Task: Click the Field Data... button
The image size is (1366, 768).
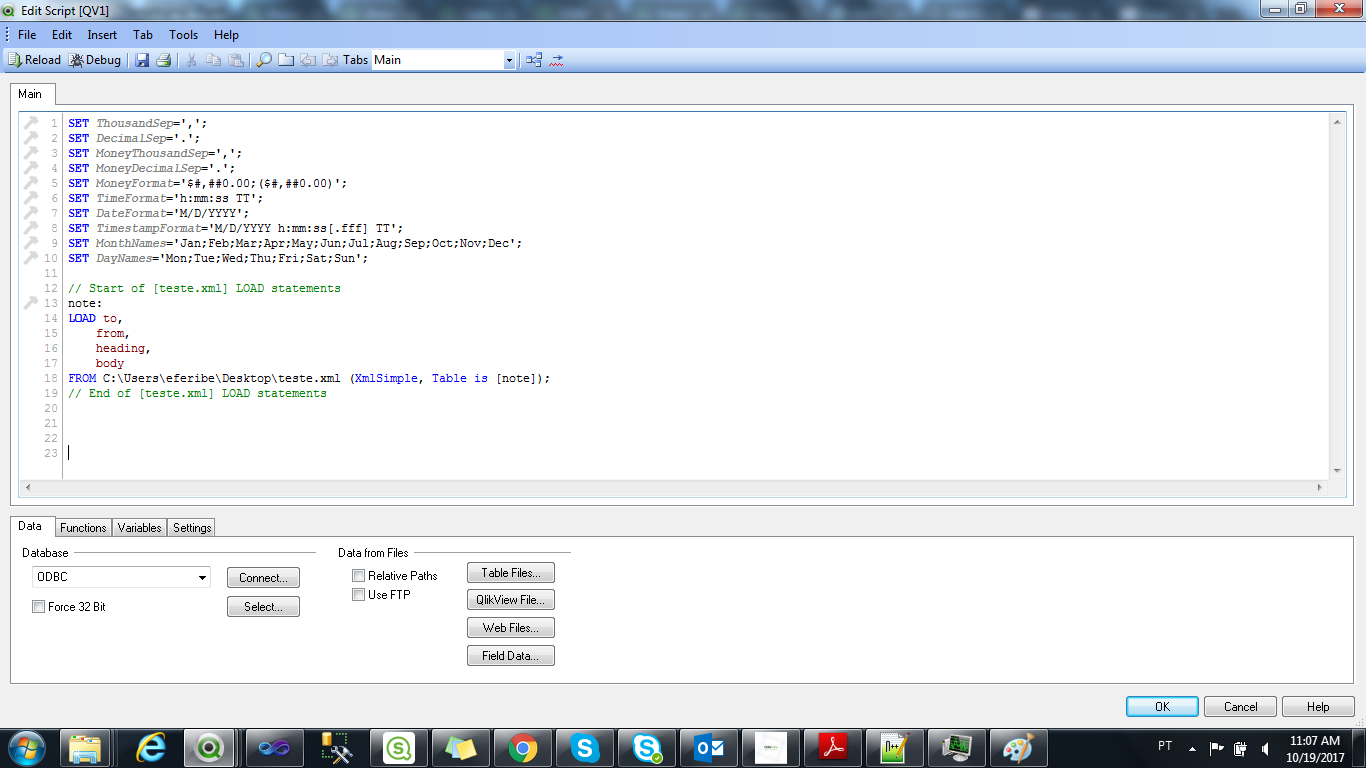Action: (511, 656)
